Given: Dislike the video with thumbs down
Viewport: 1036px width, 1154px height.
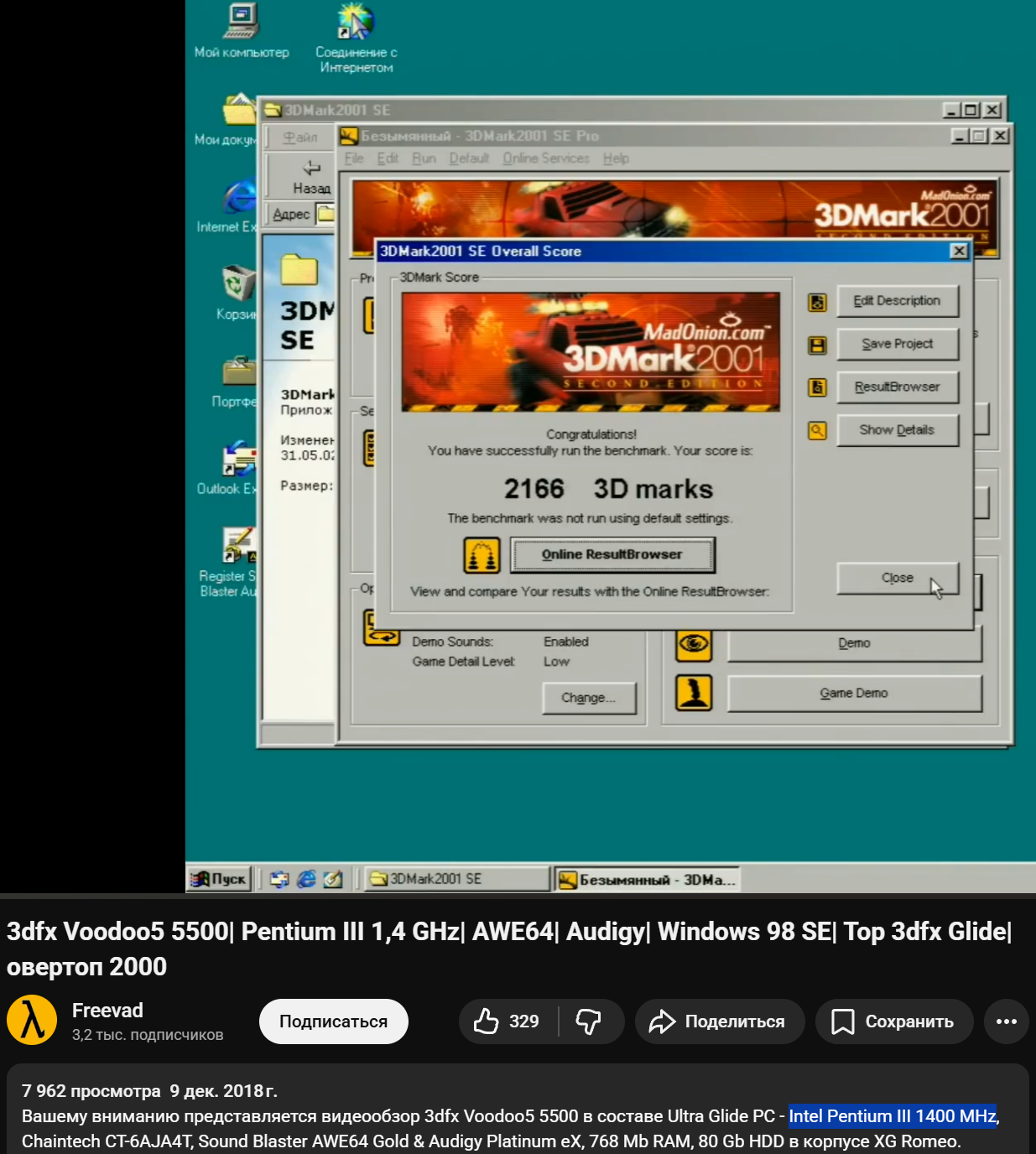Looking at the screenshot, I should point(591,1021).
